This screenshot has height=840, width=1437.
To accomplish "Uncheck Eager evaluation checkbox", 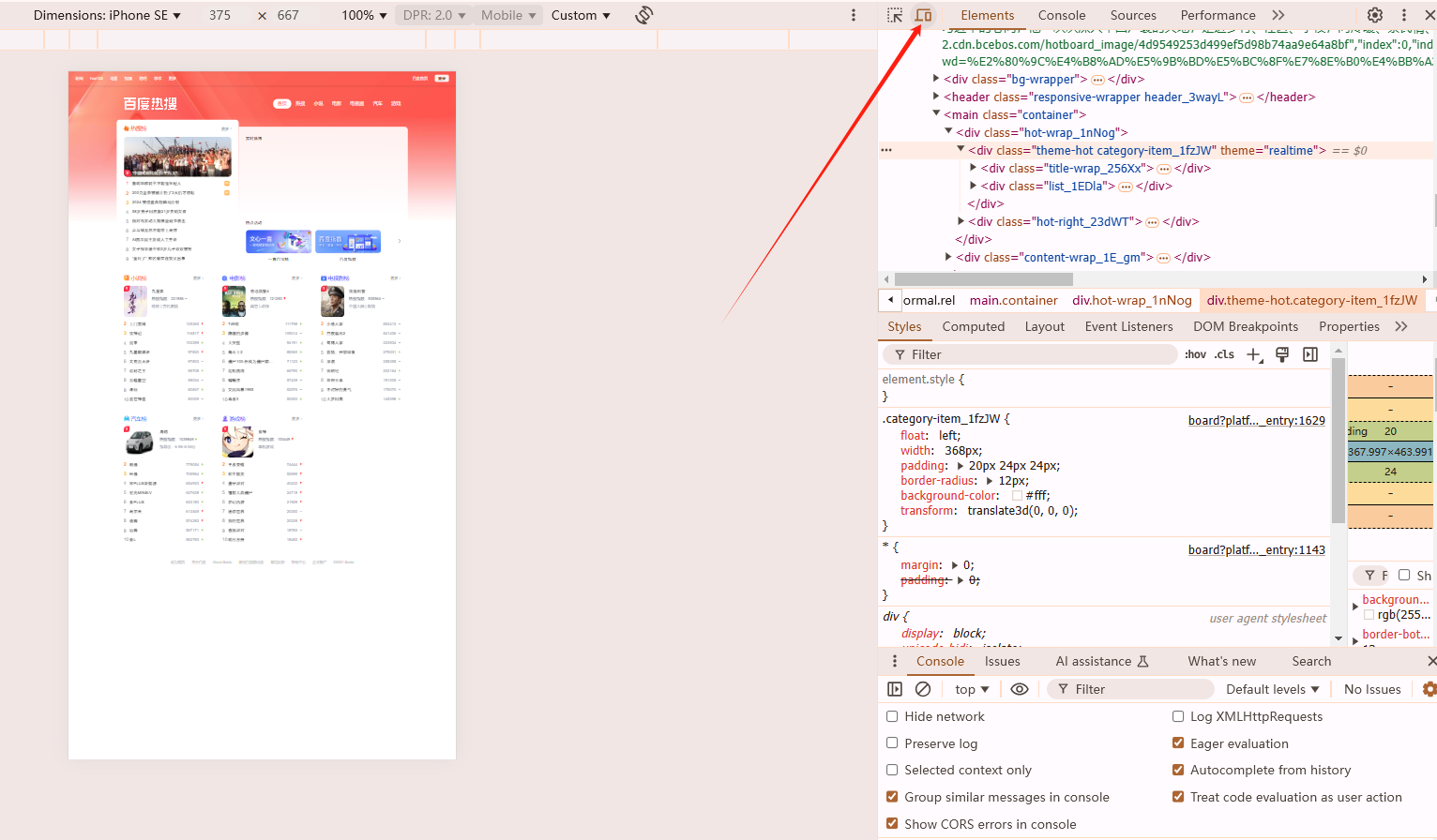I will (x=1178, y=743).
